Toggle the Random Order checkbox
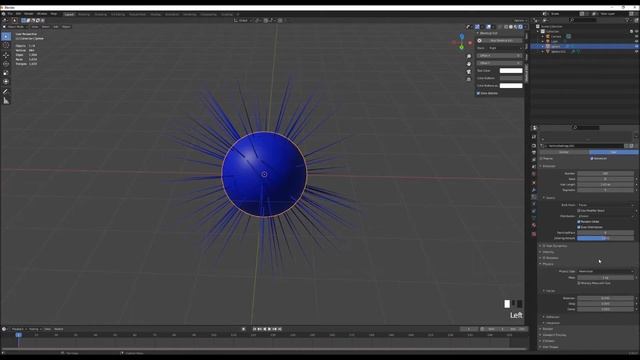The image size is (640, 360). click(x=579, y=222)
